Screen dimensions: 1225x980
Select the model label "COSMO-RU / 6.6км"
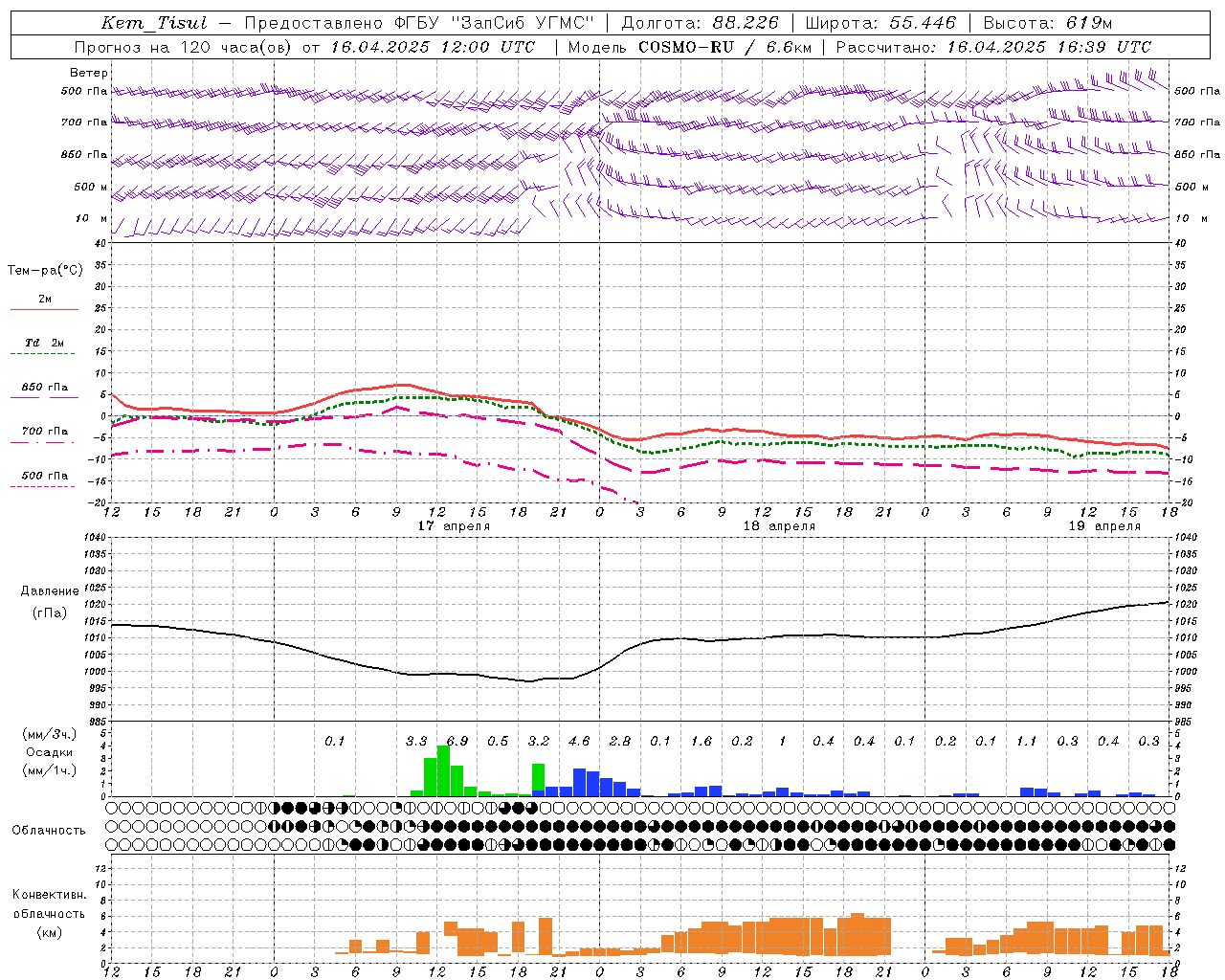click(725, 47)
